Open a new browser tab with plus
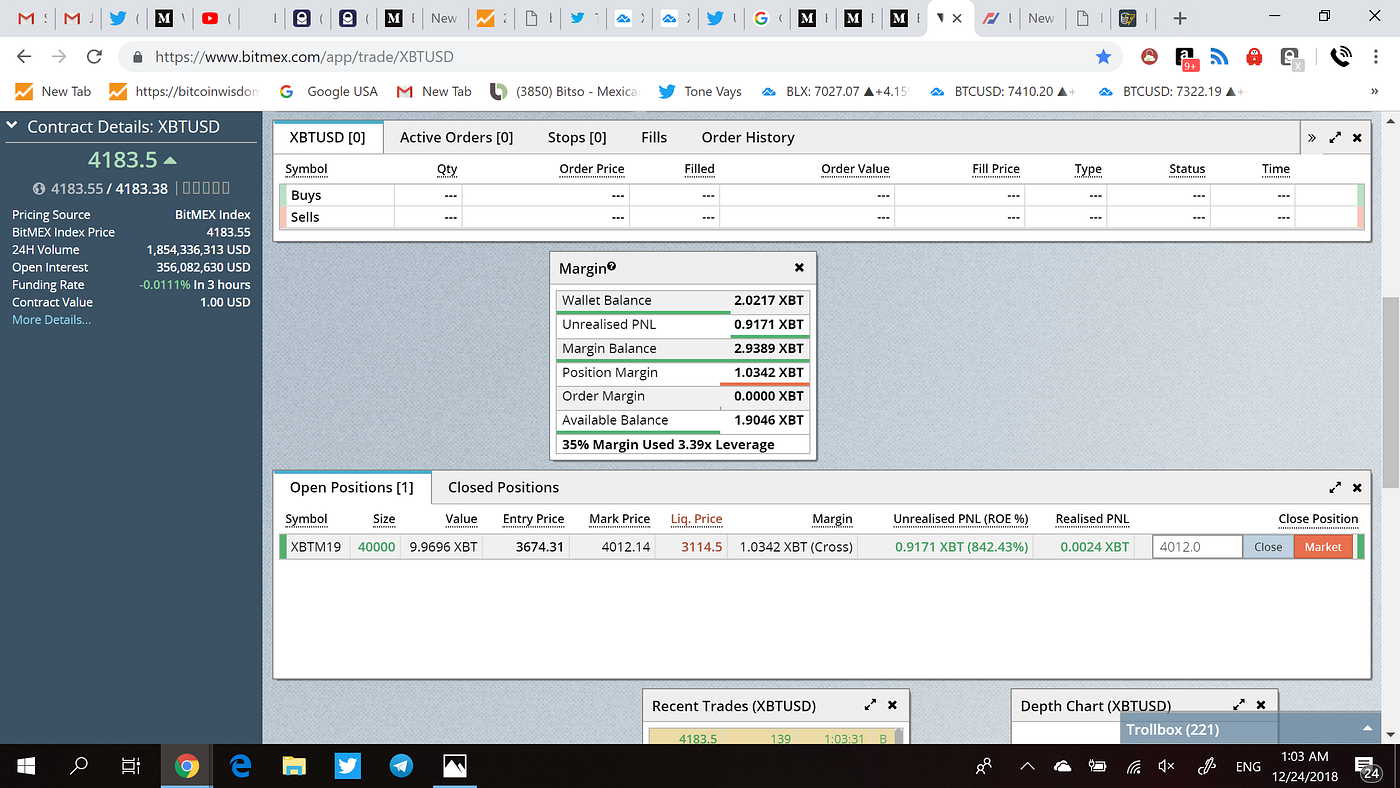The image size is (1400, 788). (x=1180, y=18)
